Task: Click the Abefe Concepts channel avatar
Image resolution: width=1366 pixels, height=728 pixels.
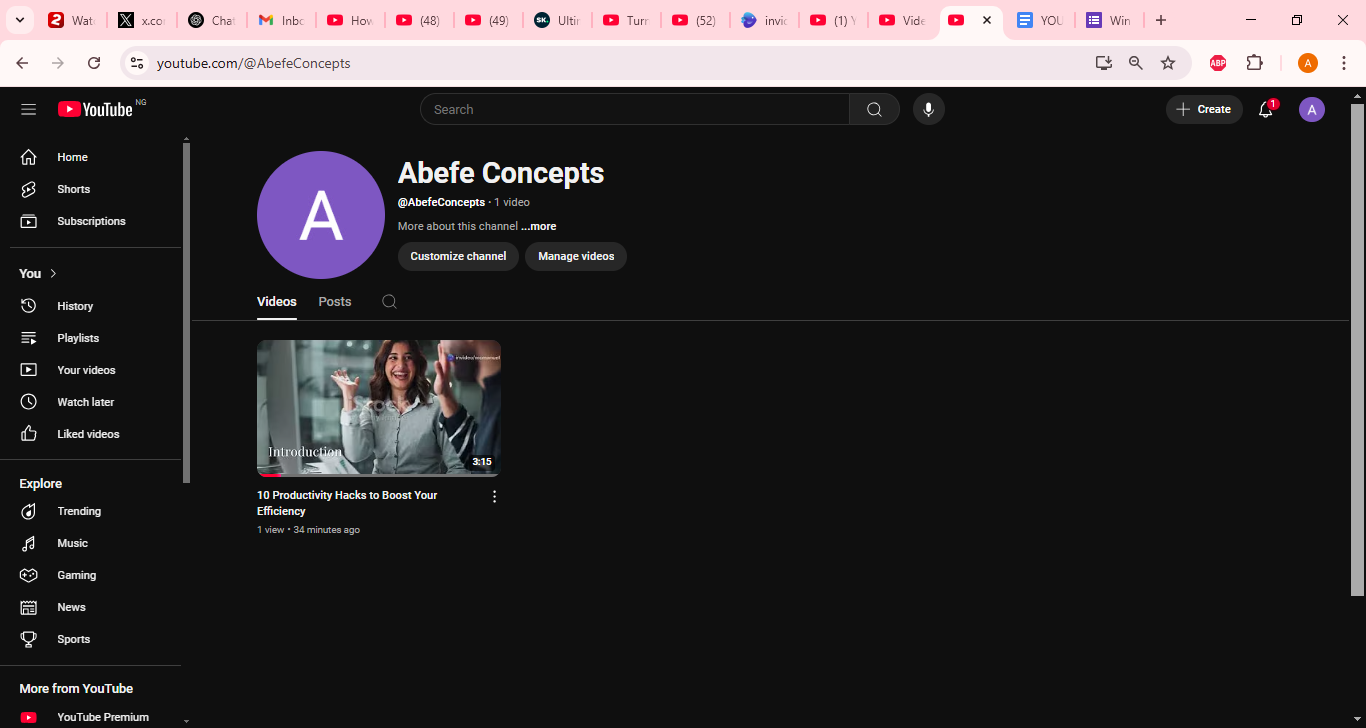Action: [321, 215]
